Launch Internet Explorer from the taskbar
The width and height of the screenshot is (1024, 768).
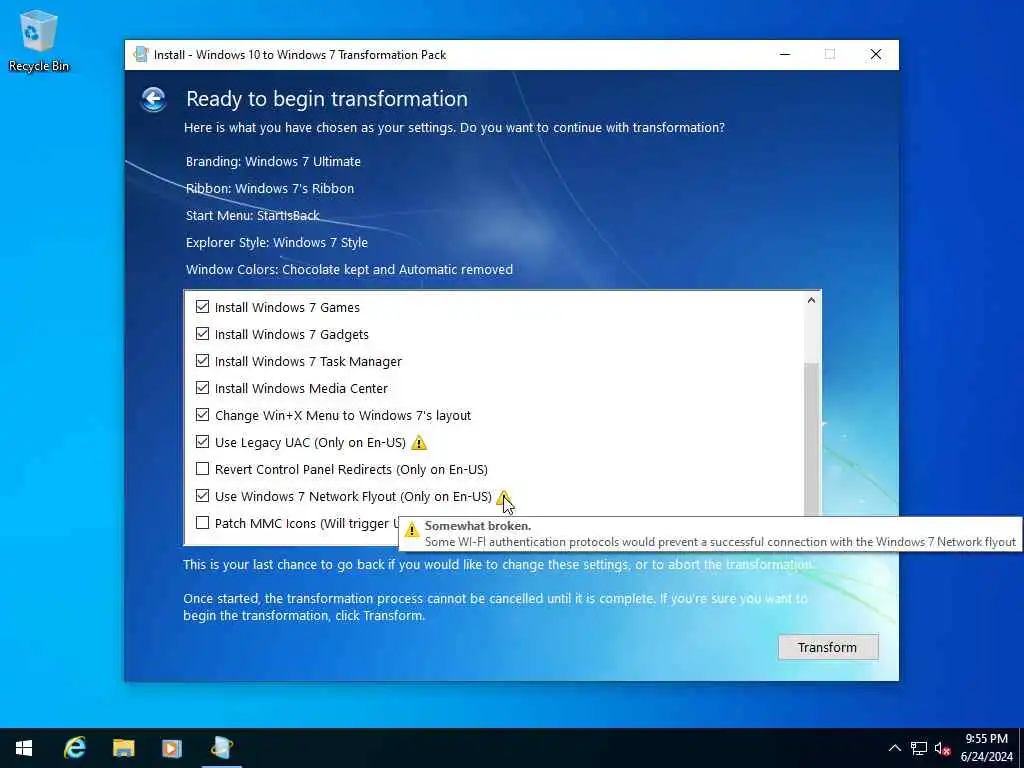pos(74,748)
